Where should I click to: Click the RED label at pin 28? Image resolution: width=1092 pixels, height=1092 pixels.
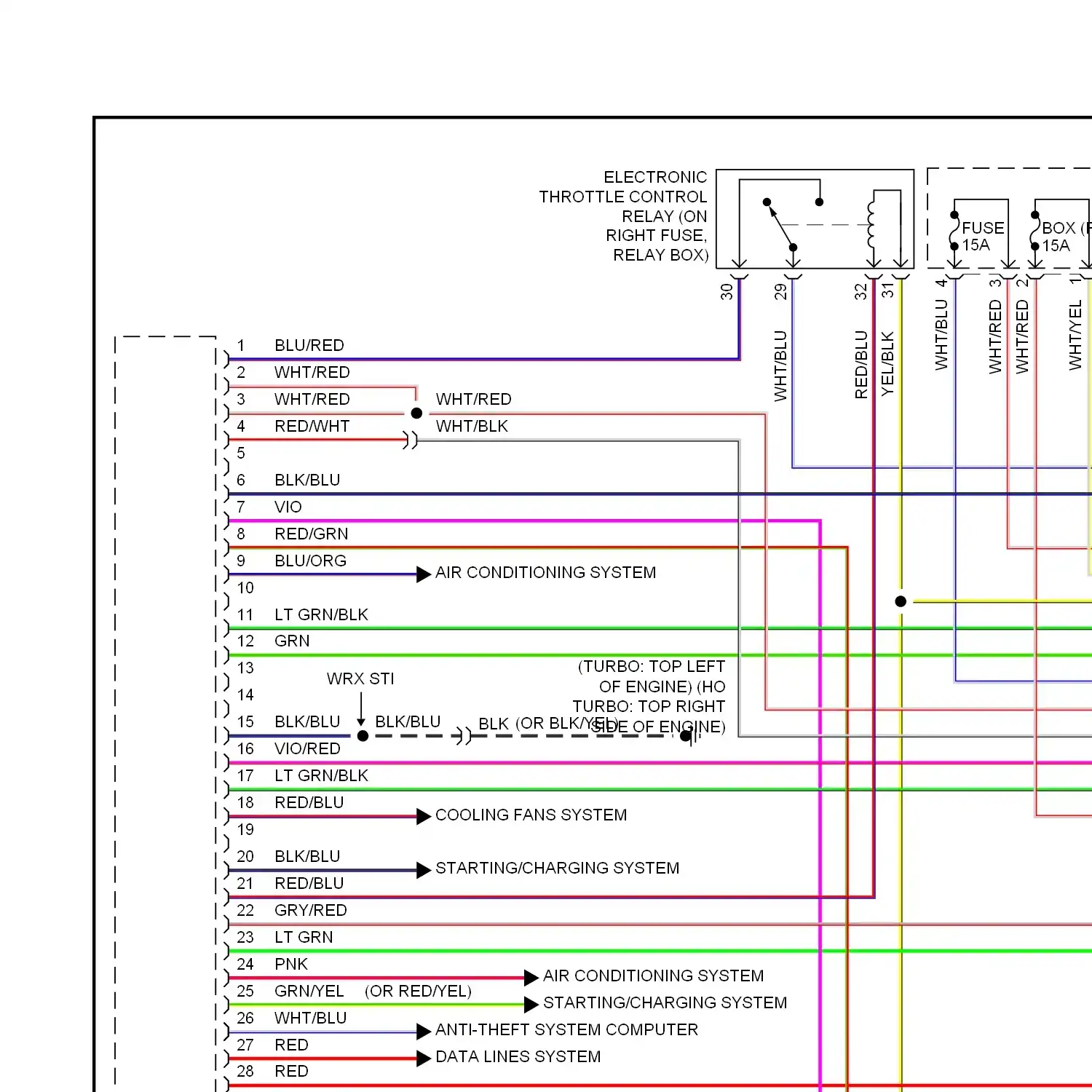[292, 1071]
